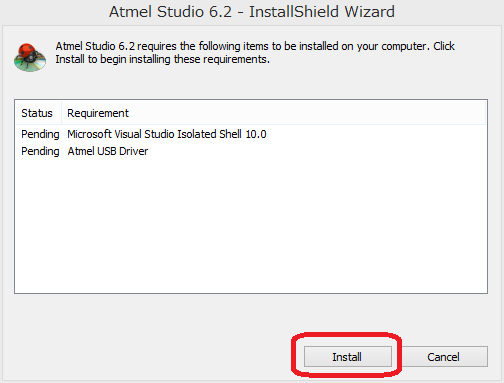Viewport: 504px width, 383px height.
Task: Click "USB Driver" text in second row
Action: click(x=122, y=151)
